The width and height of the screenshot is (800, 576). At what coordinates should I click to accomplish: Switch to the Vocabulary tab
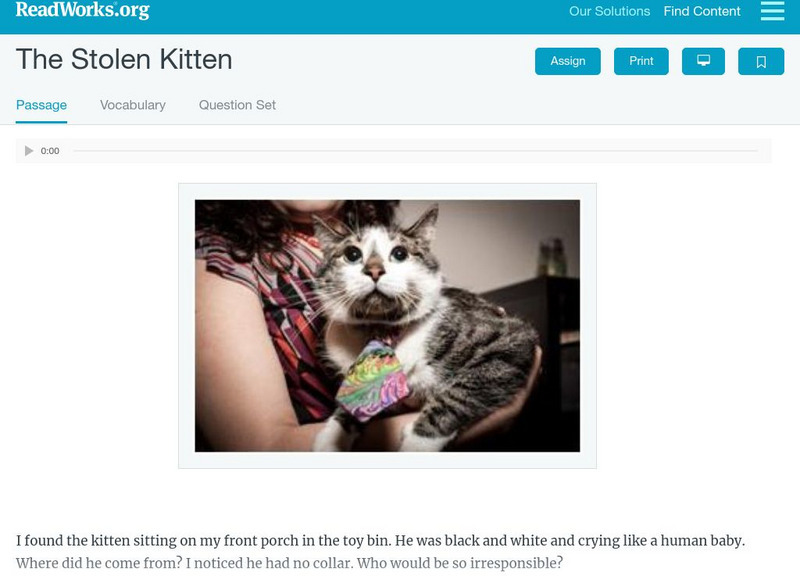click(133, 105)
